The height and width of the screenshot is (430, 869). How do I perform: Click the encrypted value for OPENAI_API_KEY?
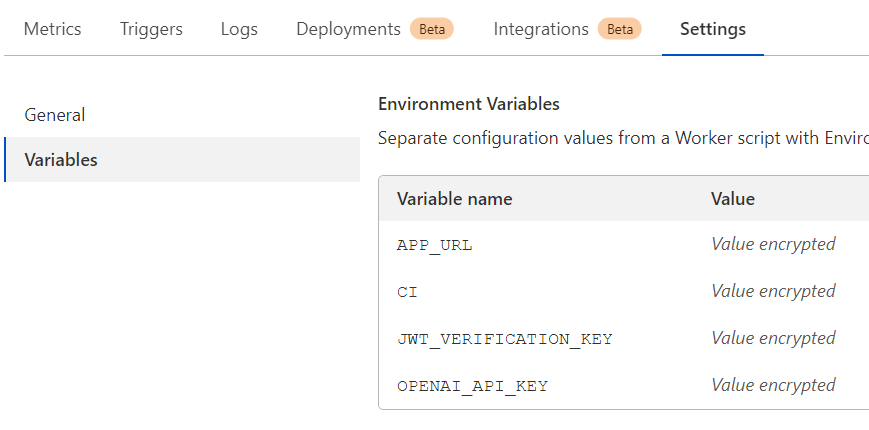[x=773, y=385]
